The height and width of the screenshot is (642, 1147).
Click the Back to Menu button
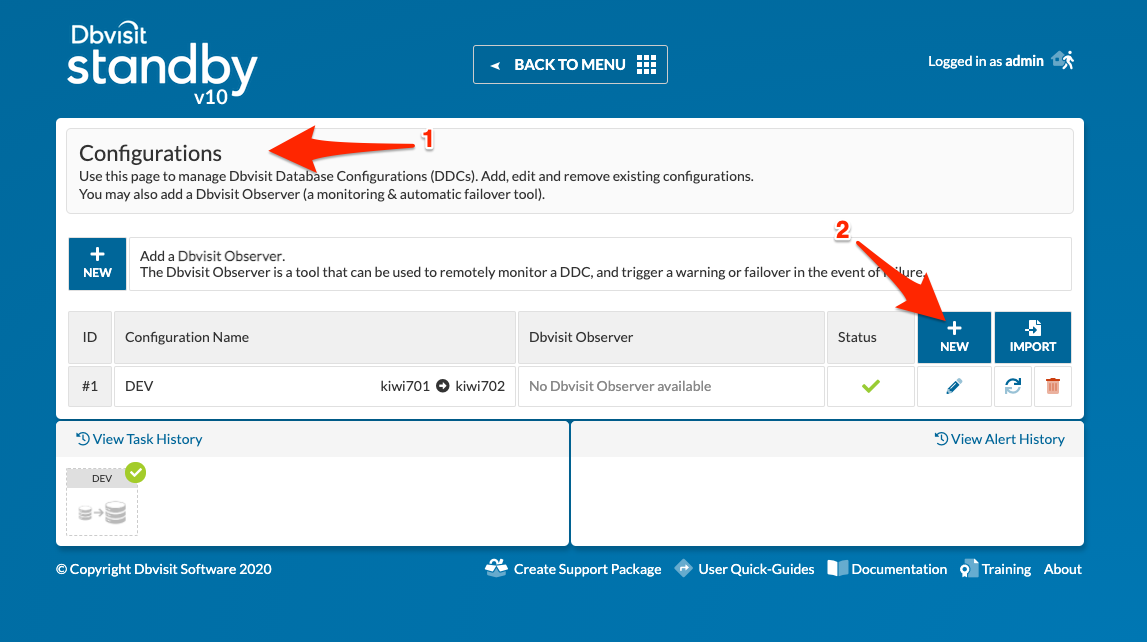[x=570, y=64]
